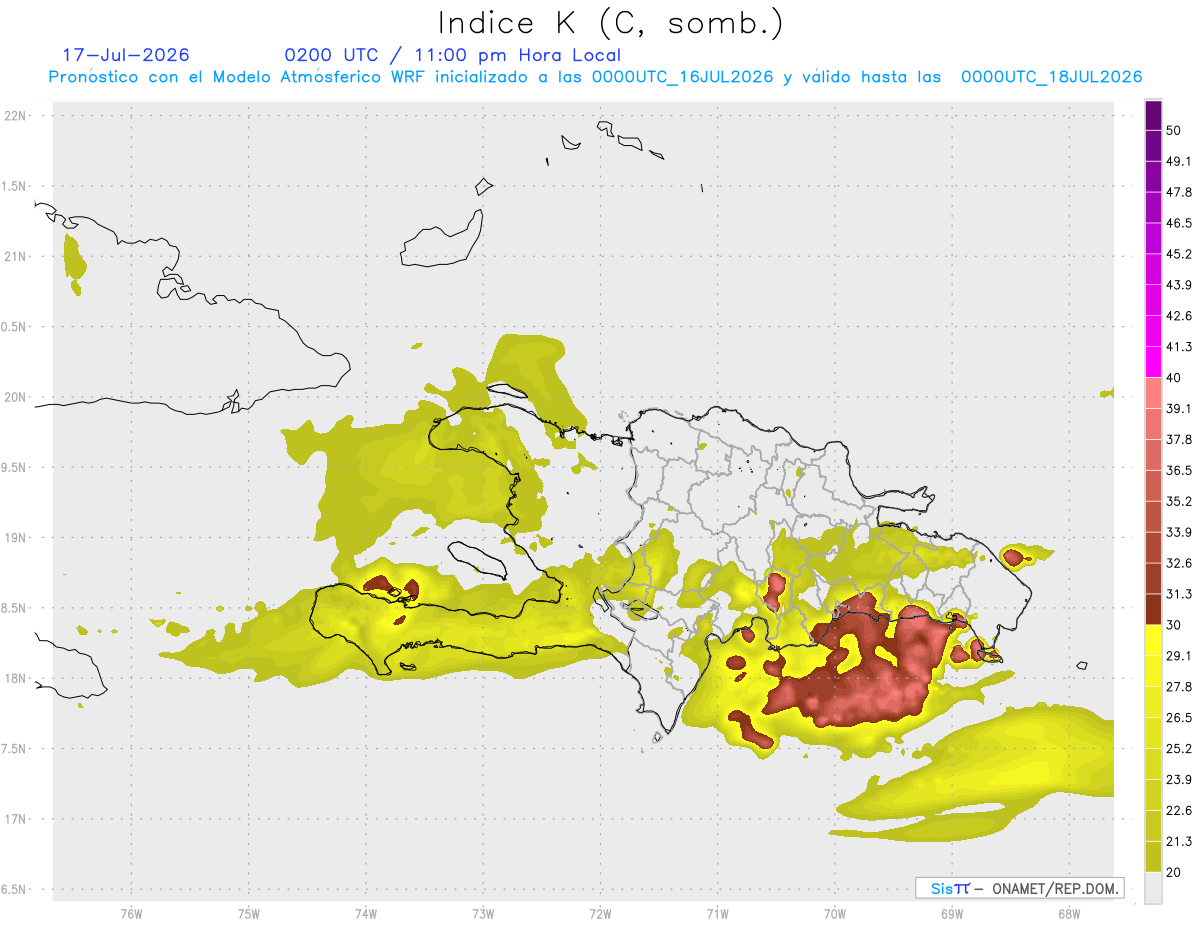The image size is (1200, 927).
Task: Click the colorbar value '40'
Action: coord(1173,378)
